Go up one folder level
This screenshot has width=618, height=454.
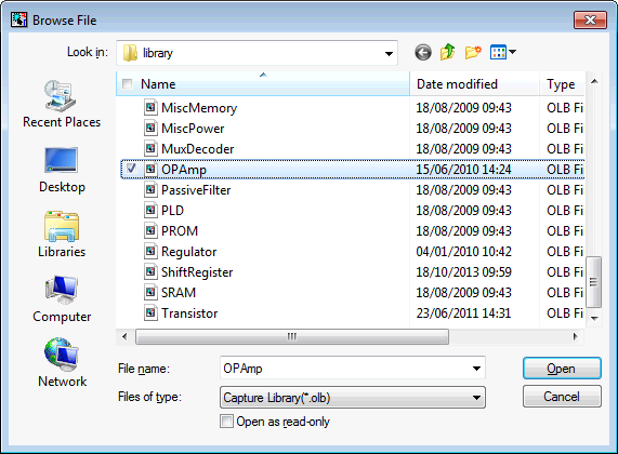tap(448, 52)
